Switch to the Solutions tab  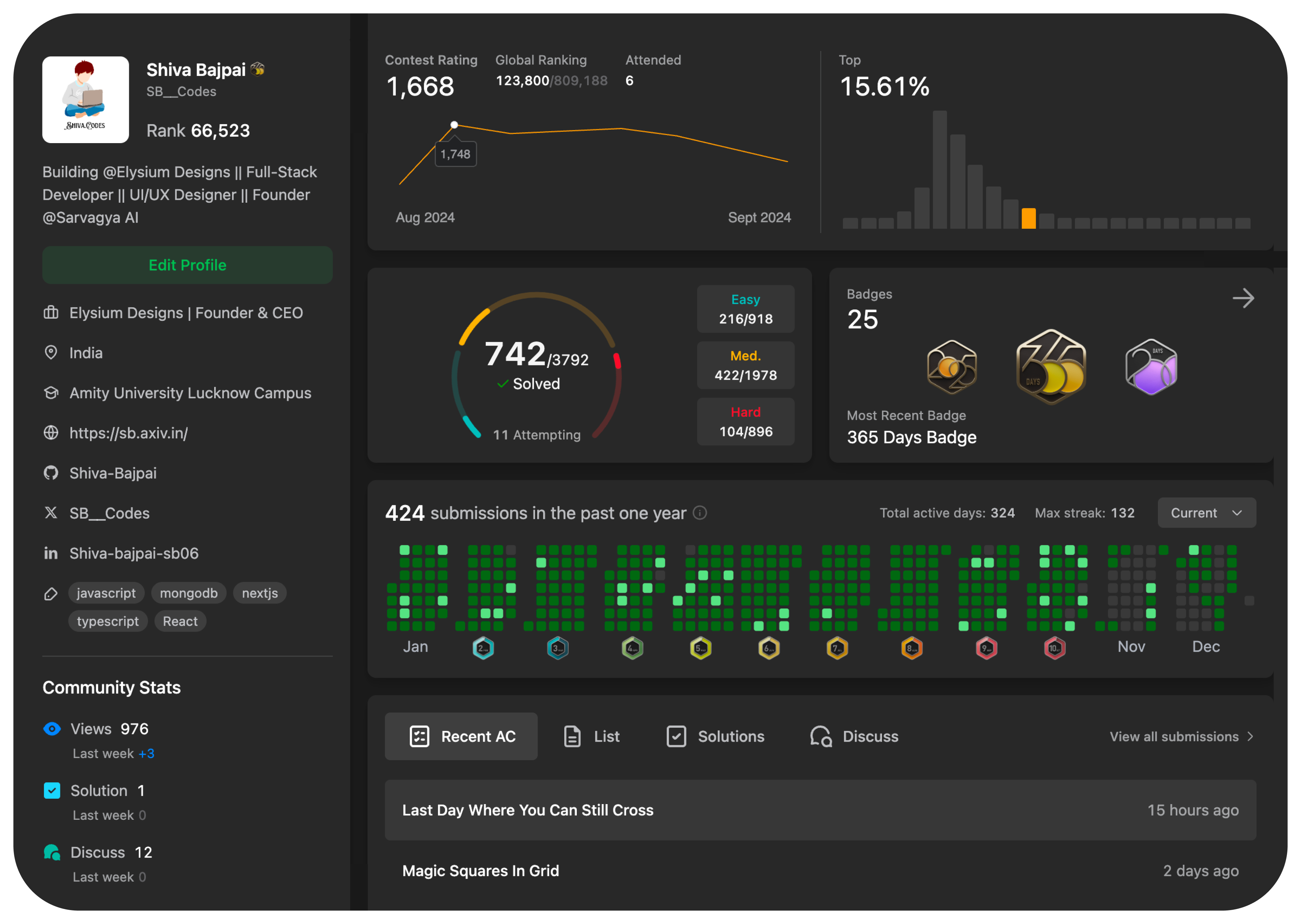(x=715, y=737)
